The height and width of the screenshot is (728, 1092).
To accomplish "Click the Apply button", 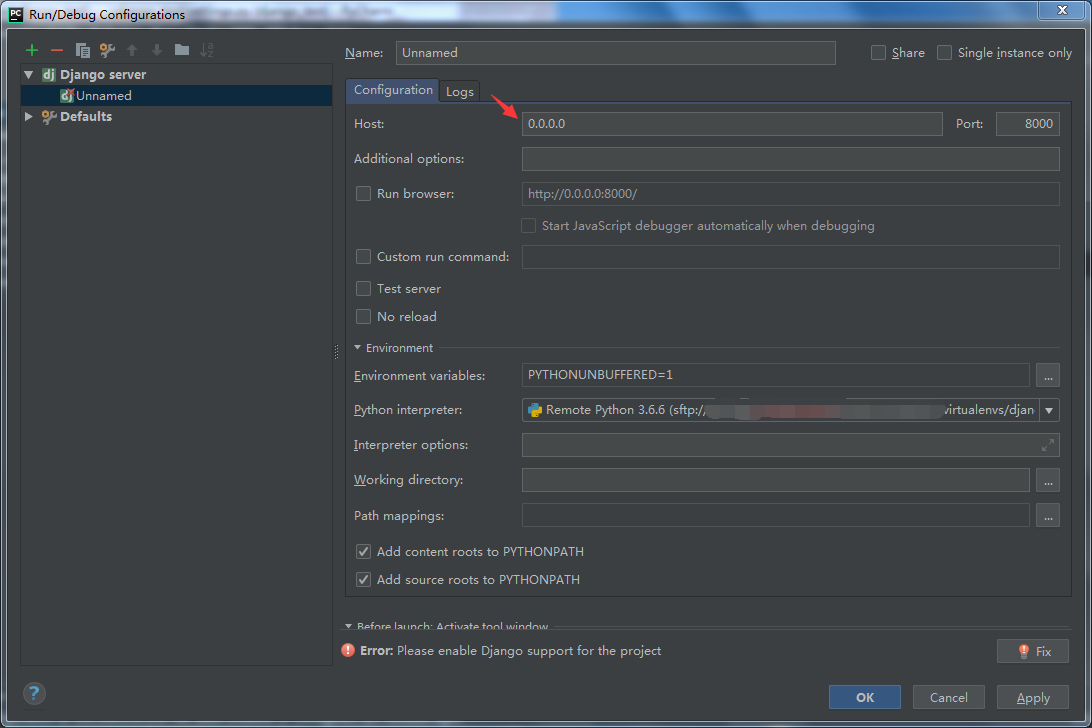I will pos(1033,697).
